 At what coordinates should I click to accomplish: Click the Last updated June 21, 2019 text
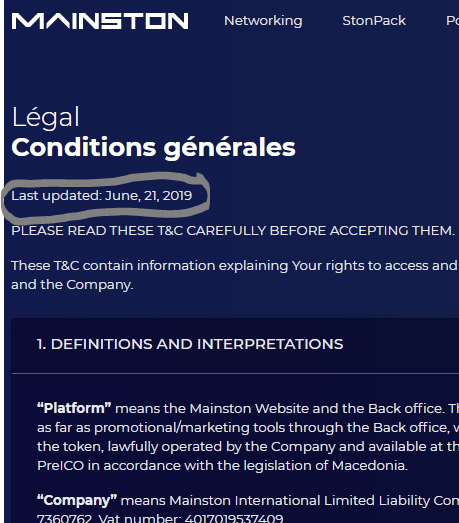[x=101, y=195]
